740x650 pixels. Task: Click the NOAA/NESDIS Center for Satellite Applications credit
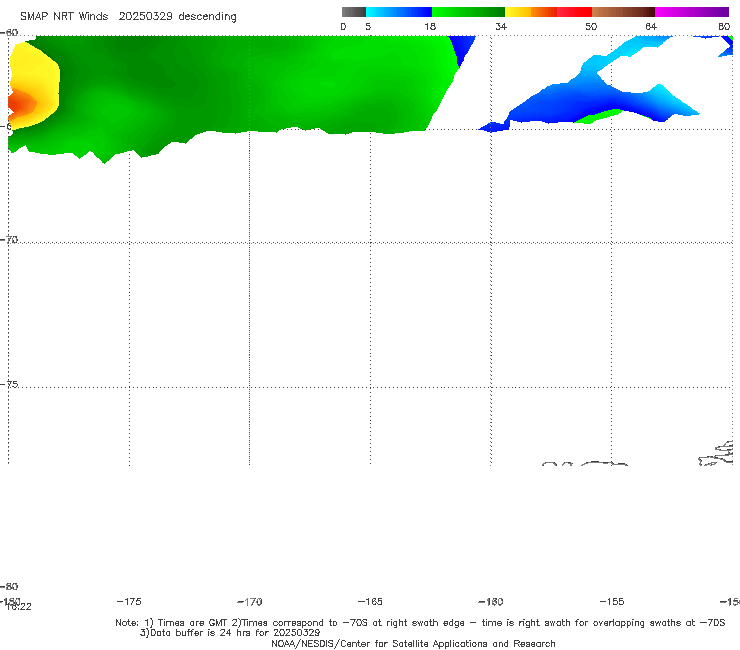click(x=413, y=643)
